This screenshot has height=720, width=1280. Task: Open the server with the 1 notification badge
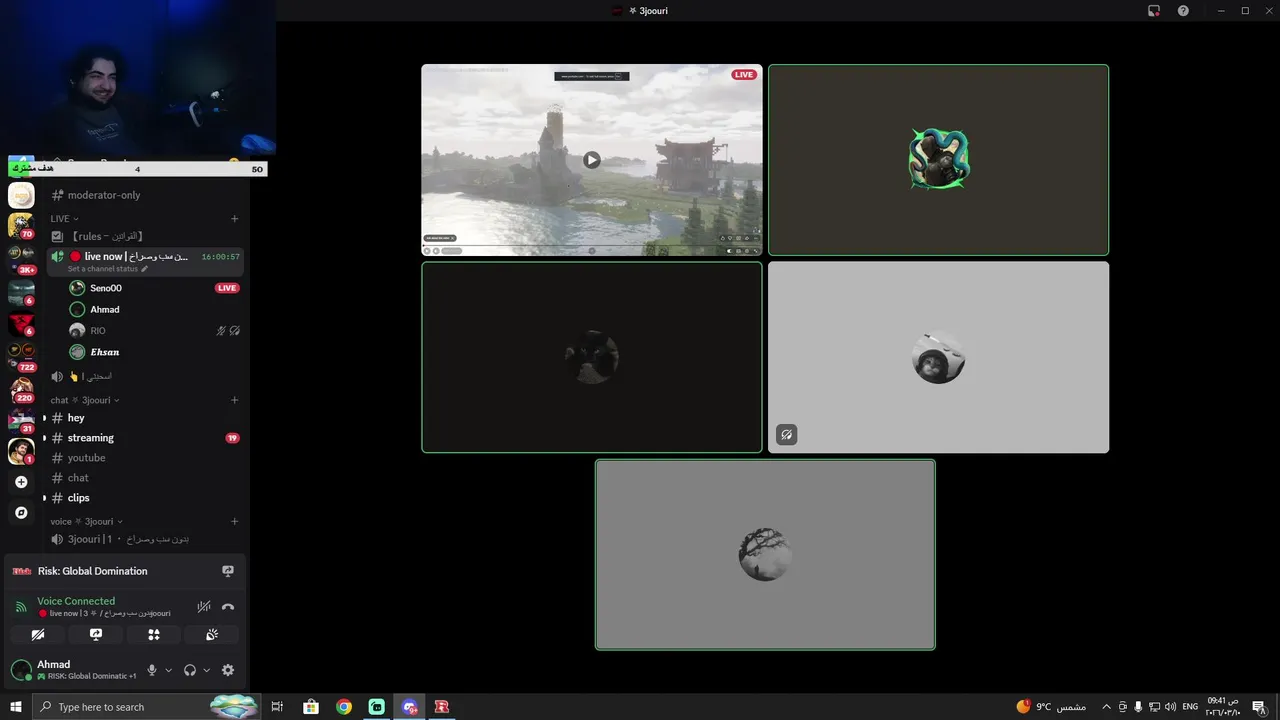tap(21, 452)
